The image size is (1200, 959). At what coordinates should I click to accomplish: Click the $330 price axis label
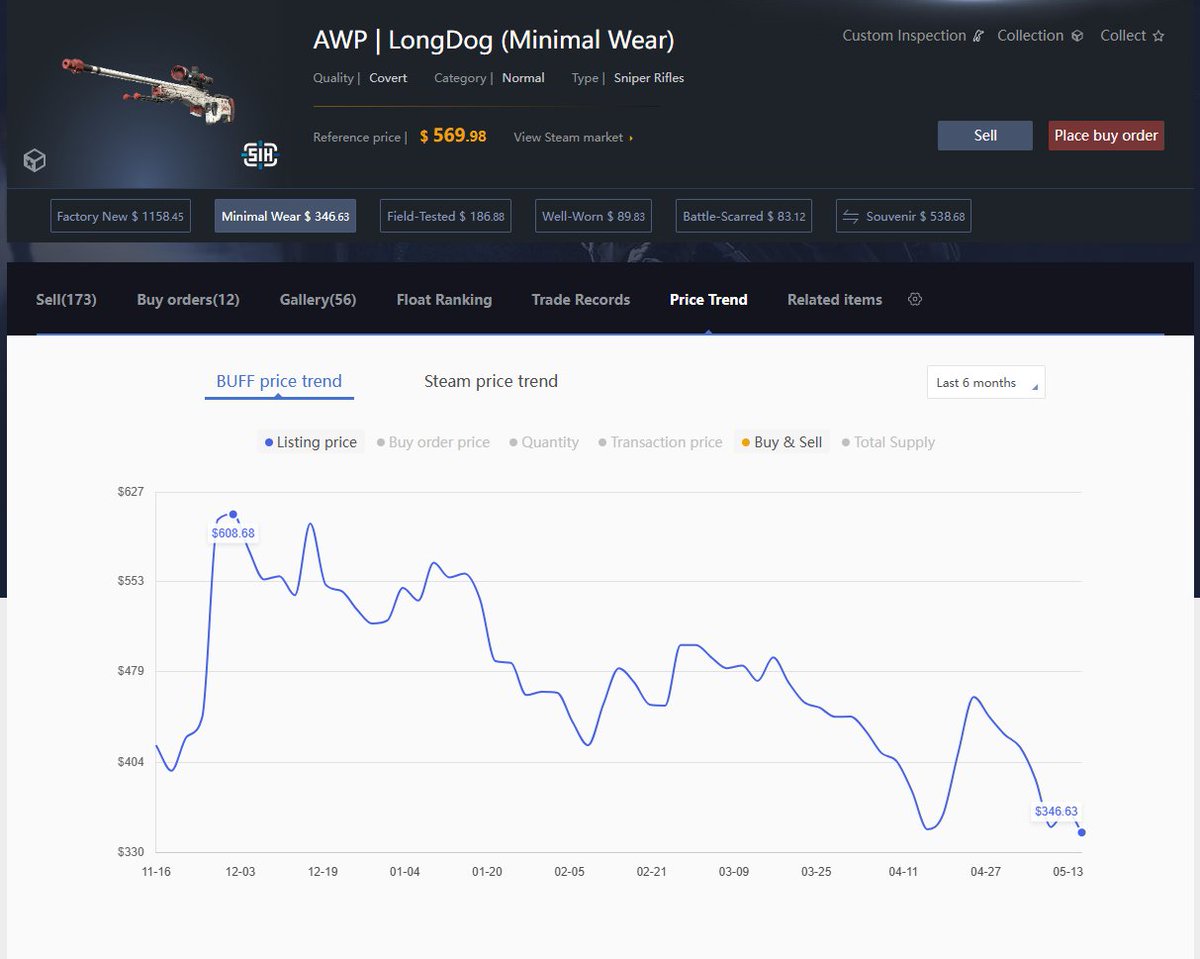pyautogui.click(x=132, y=852)
